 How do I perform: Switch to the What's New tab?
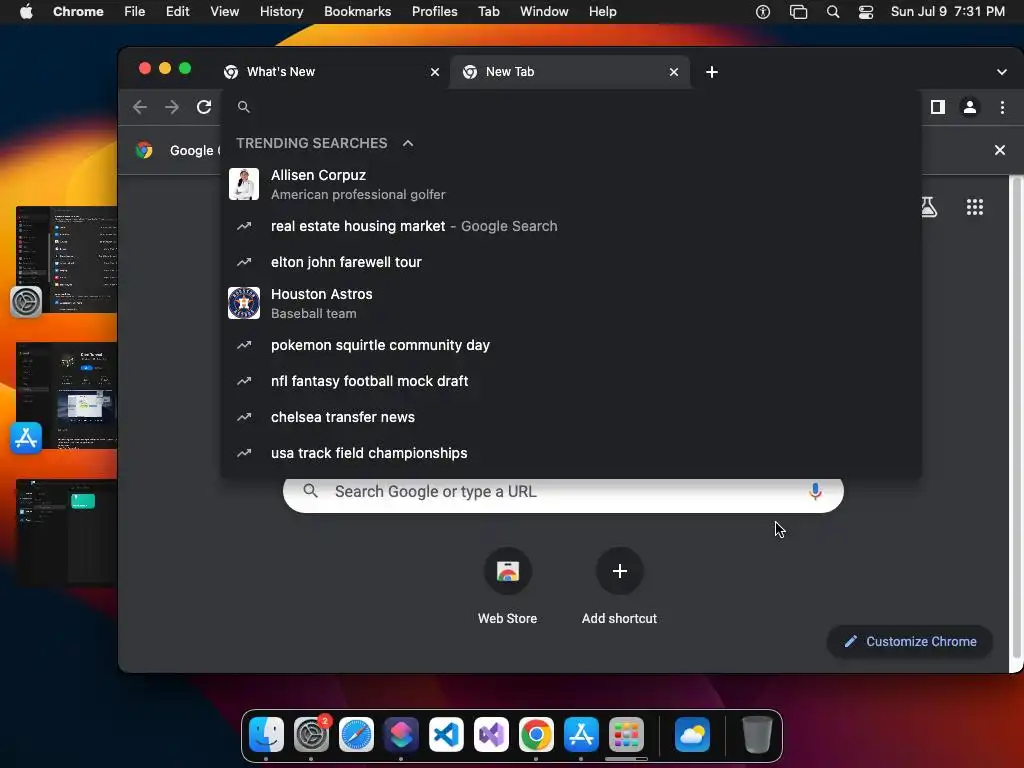[x=330, y=72]
